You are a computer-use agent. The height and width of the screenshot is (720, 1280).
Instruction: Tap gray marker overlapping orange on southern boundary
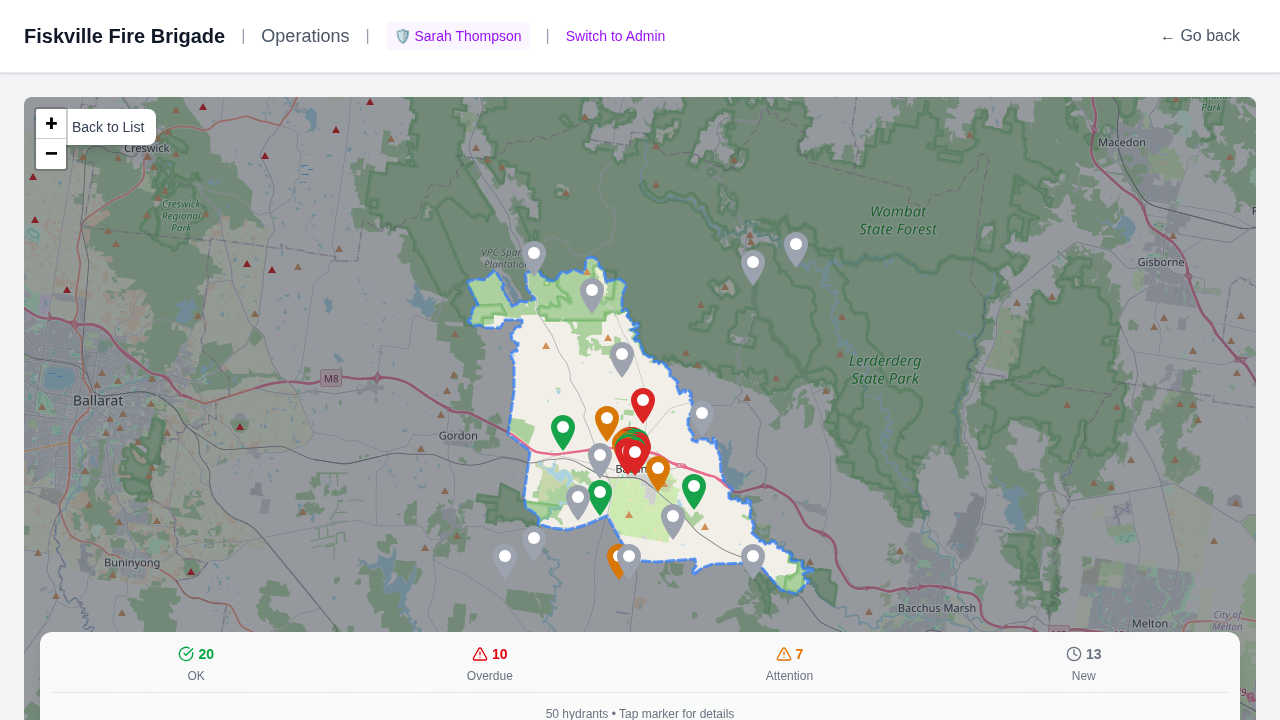pos(629,561)
